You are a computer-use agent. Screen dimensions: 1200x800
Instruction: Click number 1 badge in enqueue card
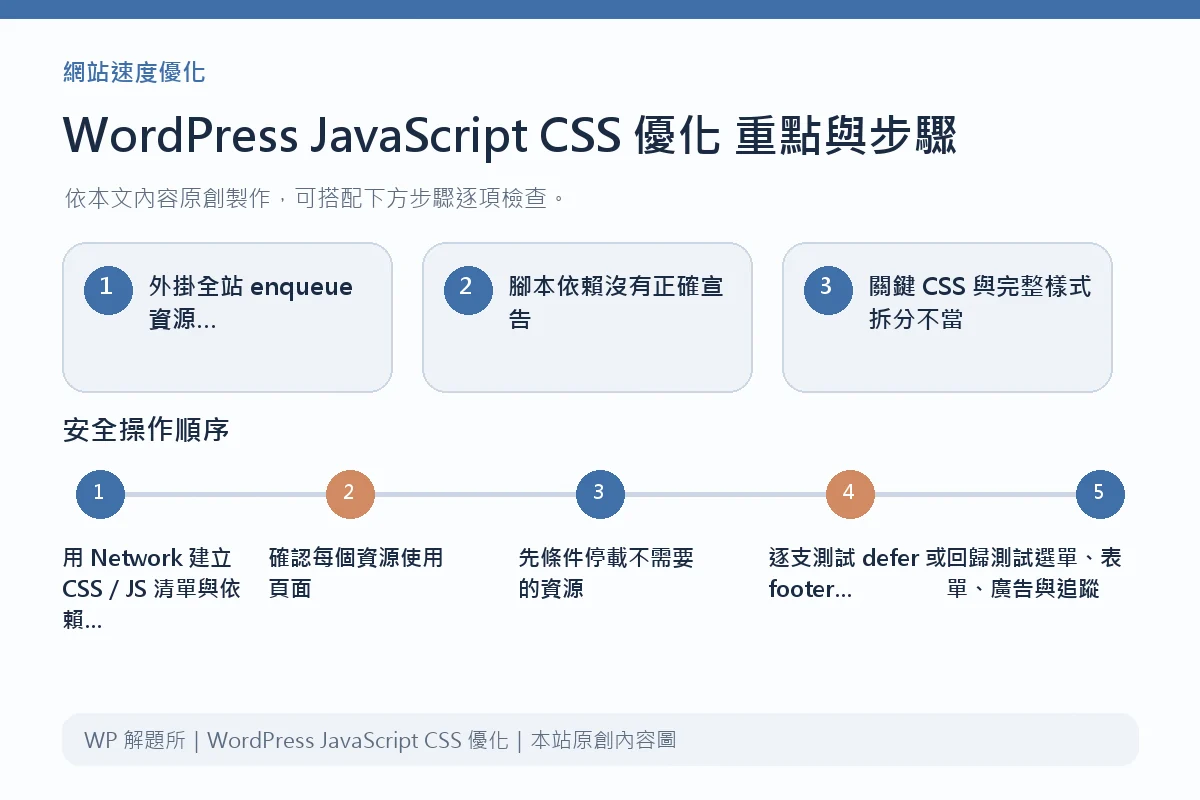click(108, 289)
